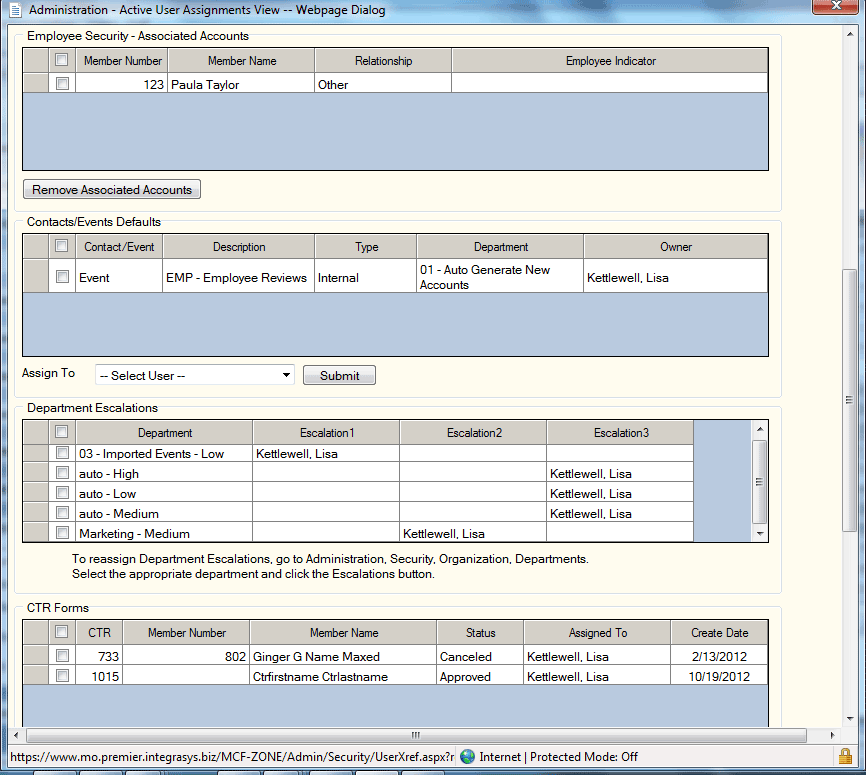
Task: Click the Escalation3 column header
Action: pos(620,433)
